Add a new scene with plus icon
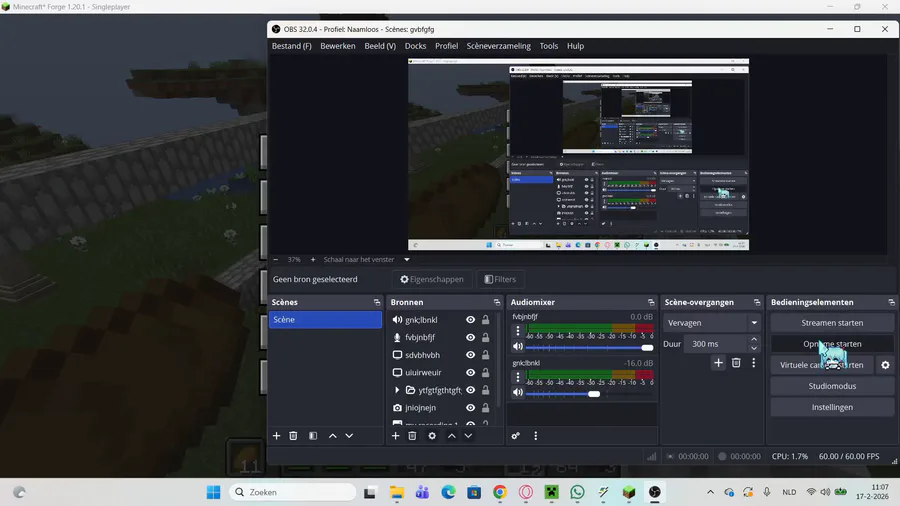Viewport: 900px width, 506px height. click(x=276, y=436)
